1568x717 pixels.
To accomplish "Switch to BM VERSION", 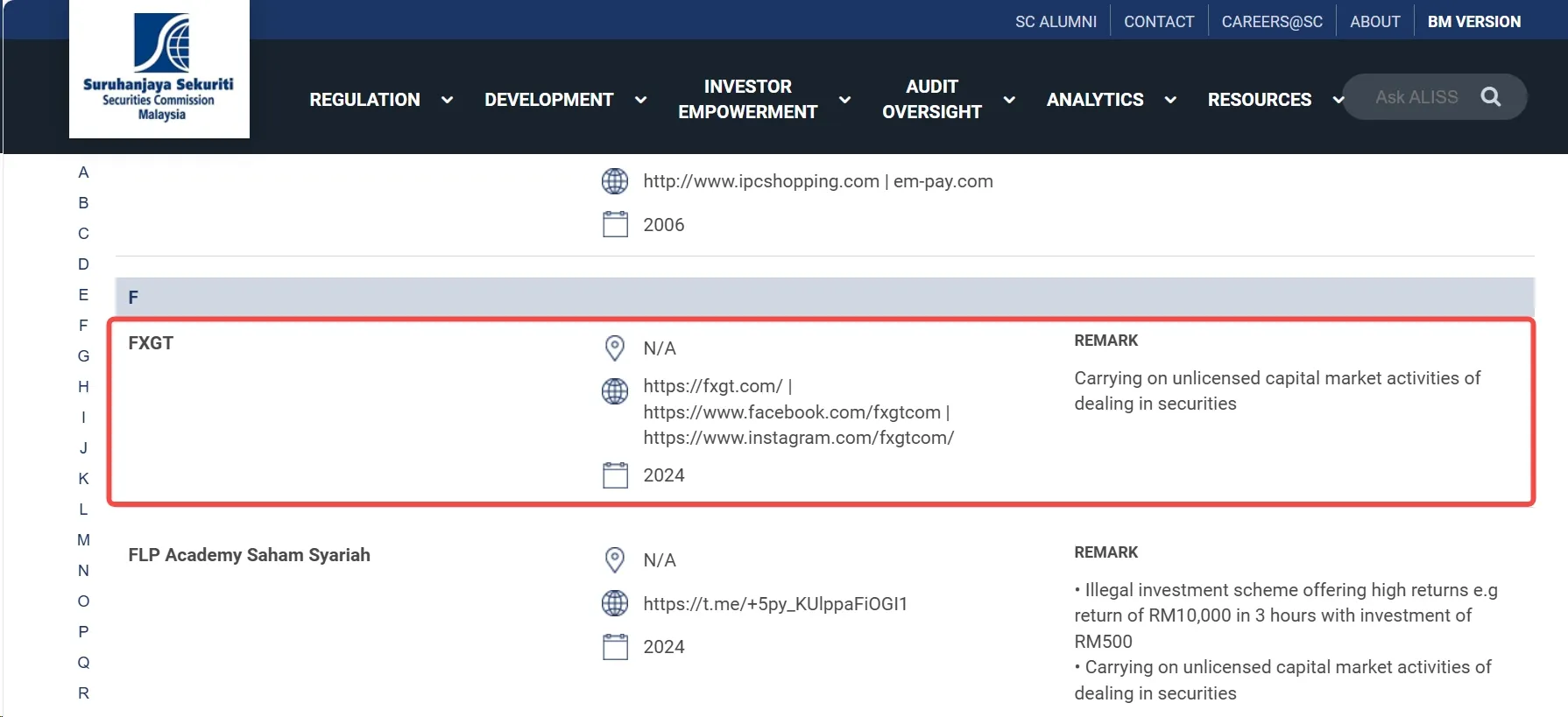I will [x=1474, y=21].
